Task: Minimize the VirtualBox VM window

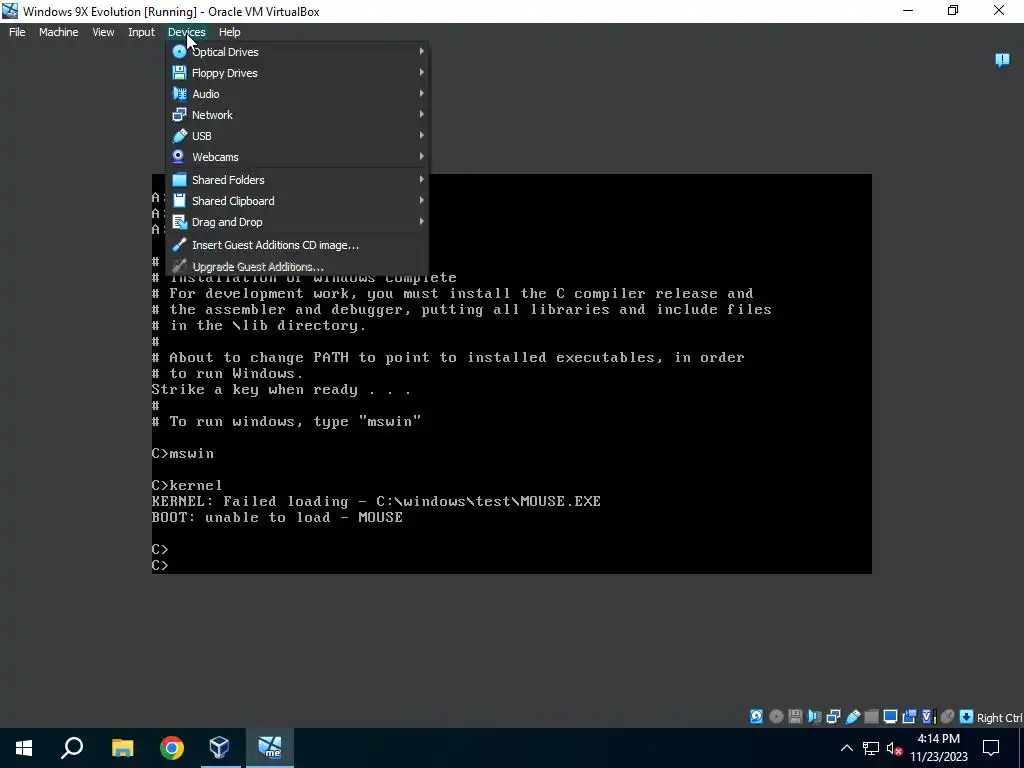Action: [908, 10]
